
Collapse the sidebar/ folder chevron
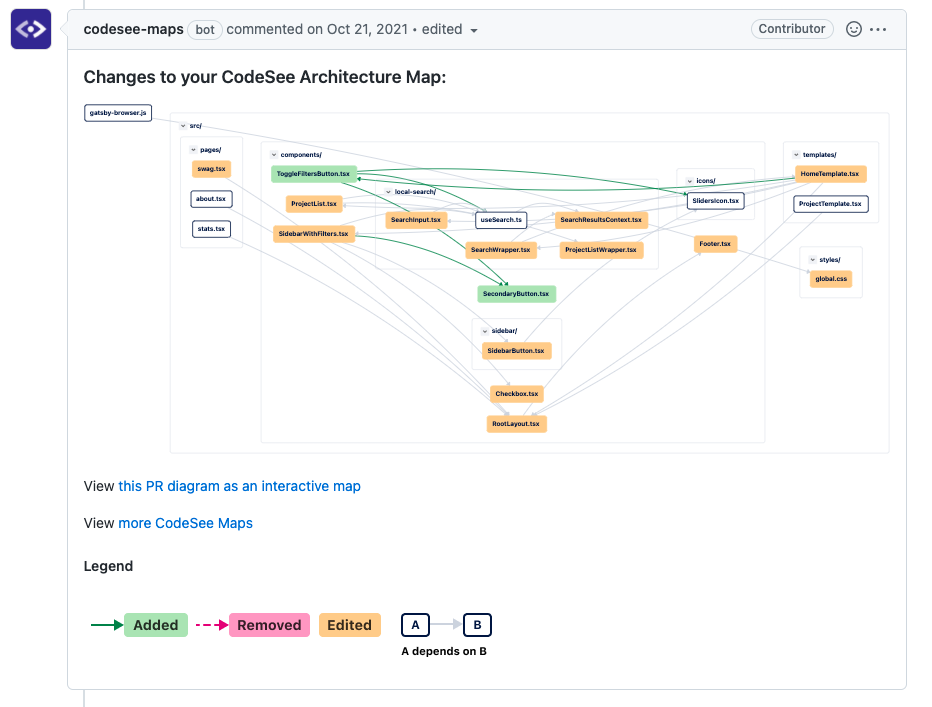[x=485, y=331]
